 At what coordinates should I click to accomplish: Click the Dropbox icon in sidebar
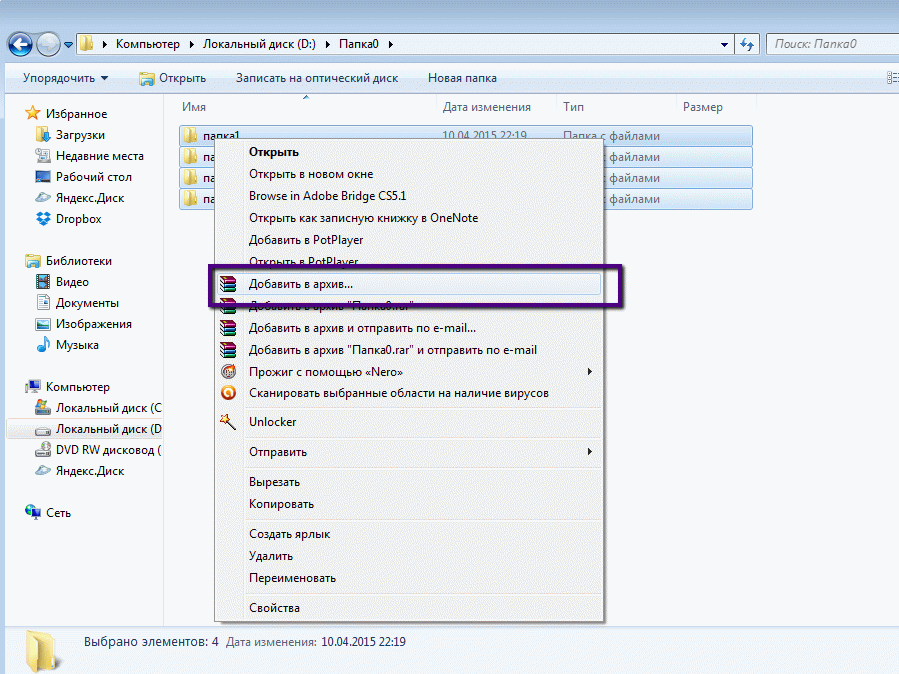tap(43, 218)
